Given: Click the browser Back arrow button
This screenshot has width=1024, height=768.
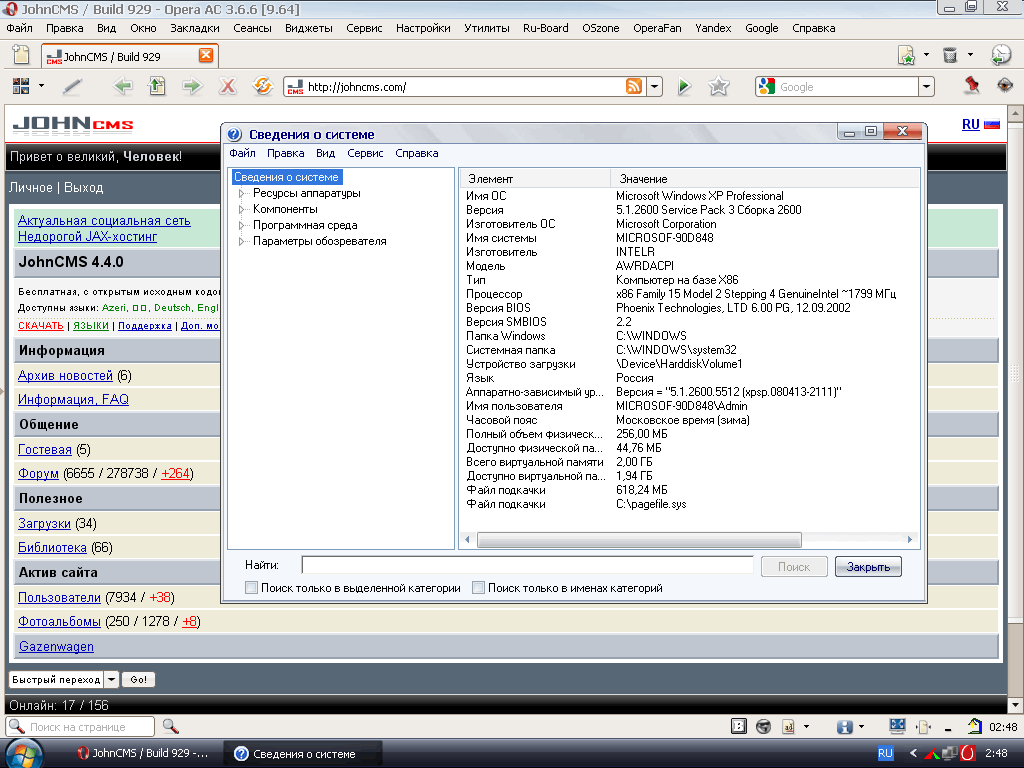Looking at the screenshot, I should click(124, 87).
